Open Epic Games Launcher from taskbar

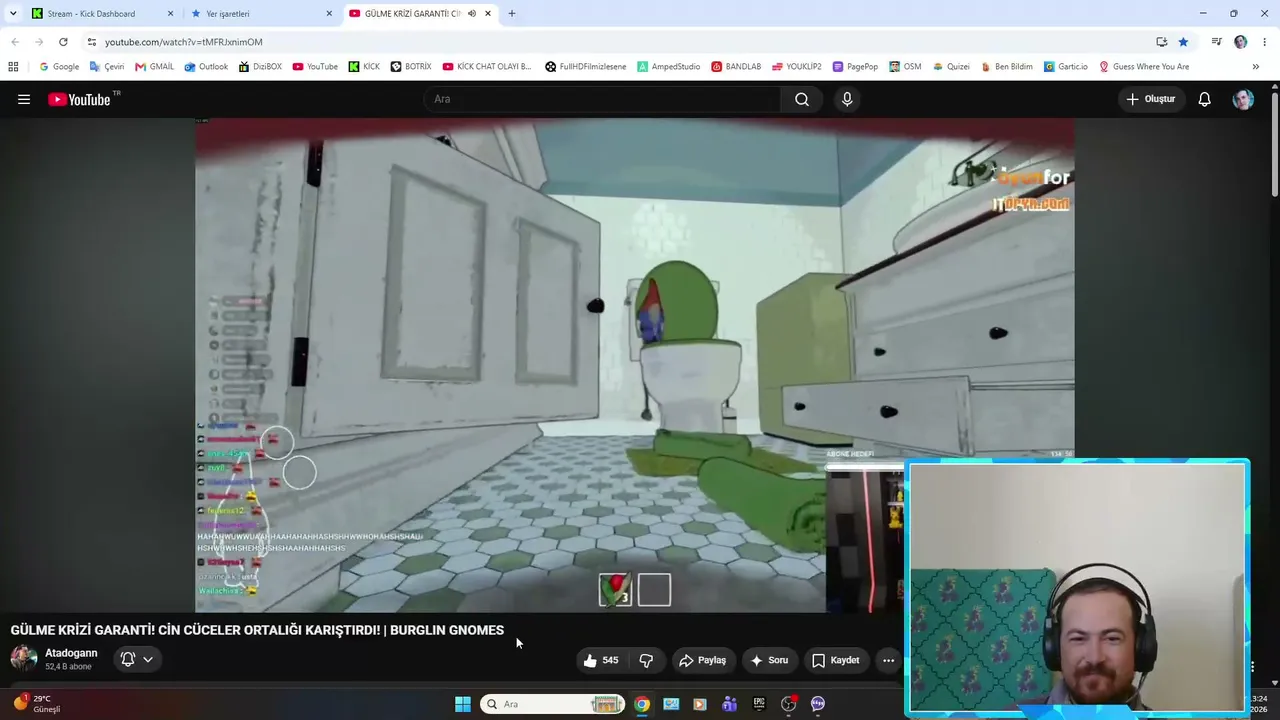(x=759, y=704)
